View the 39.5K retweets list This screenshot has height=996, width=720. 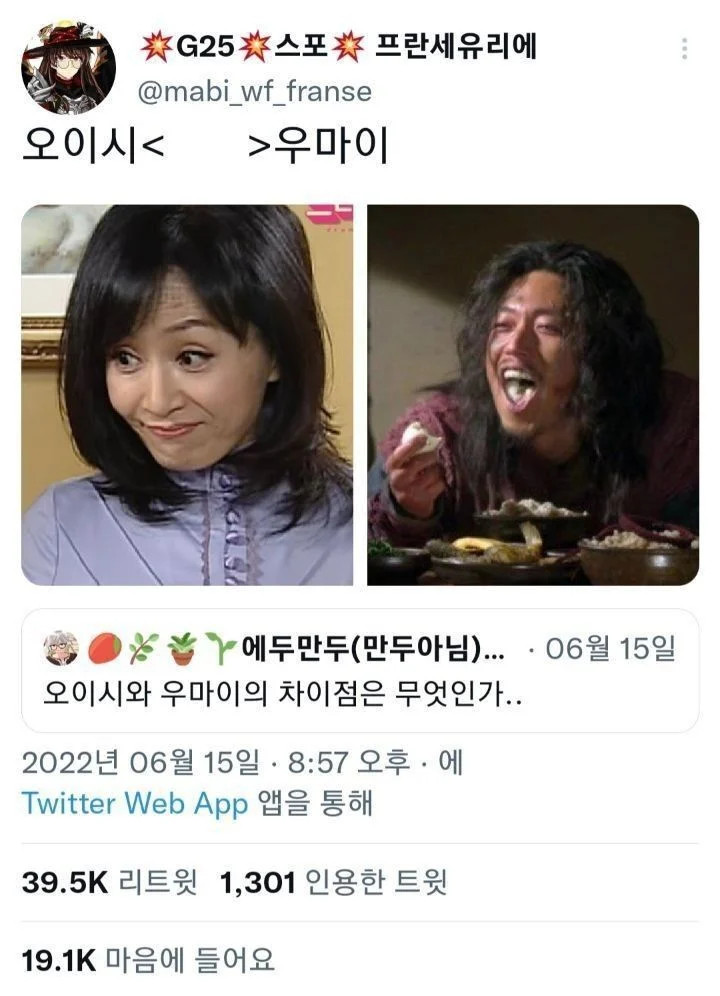pos(109,883)
